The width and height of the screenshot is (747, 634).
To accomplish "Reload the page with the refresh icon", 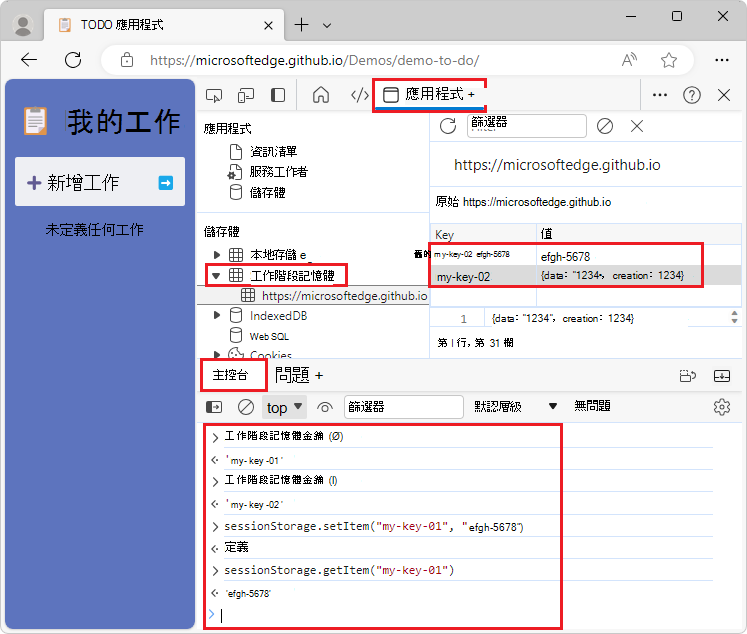I will [x=73, y=60].
